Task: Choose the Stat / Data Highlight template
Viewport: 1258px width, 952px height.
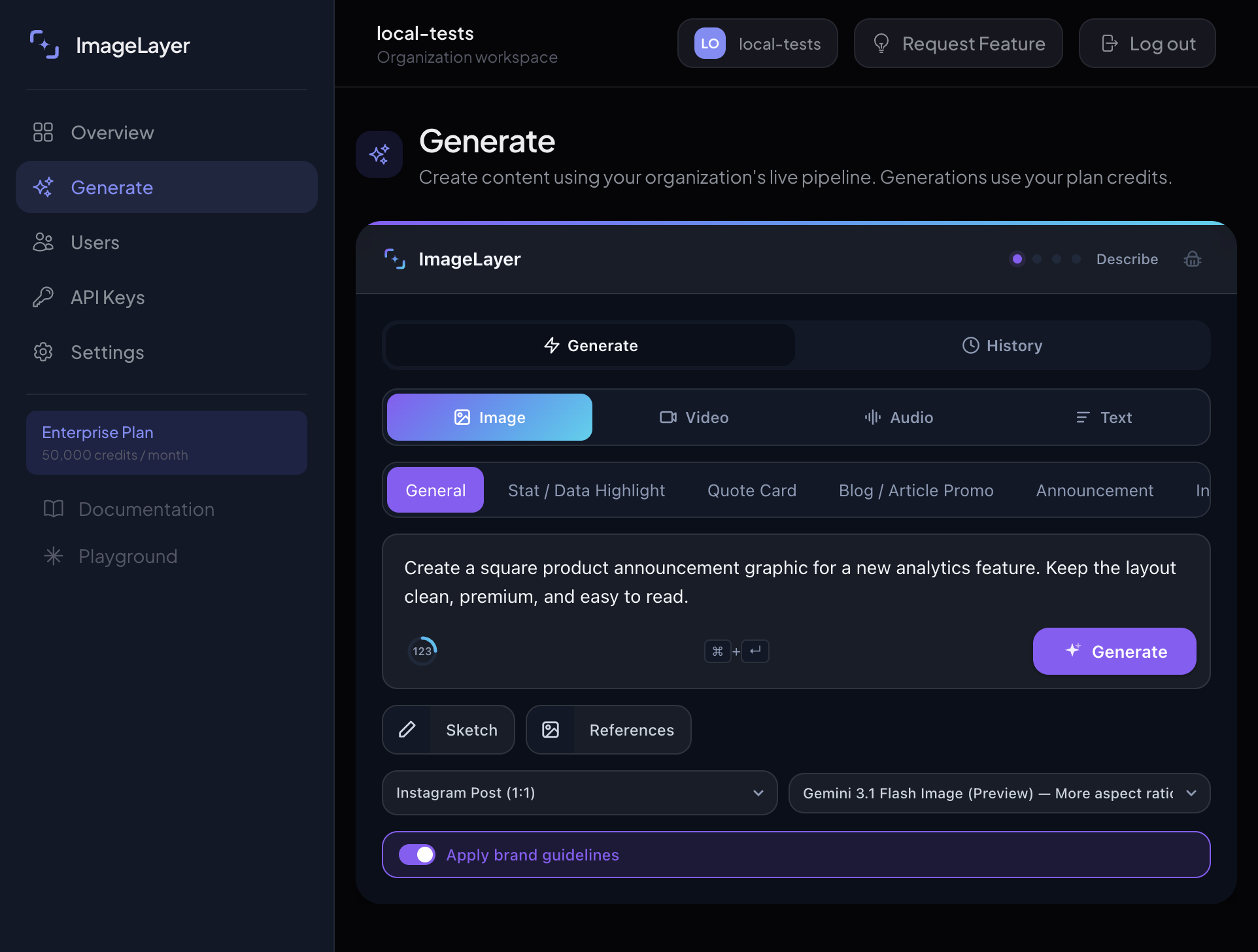Action: [x=586, y=490]
